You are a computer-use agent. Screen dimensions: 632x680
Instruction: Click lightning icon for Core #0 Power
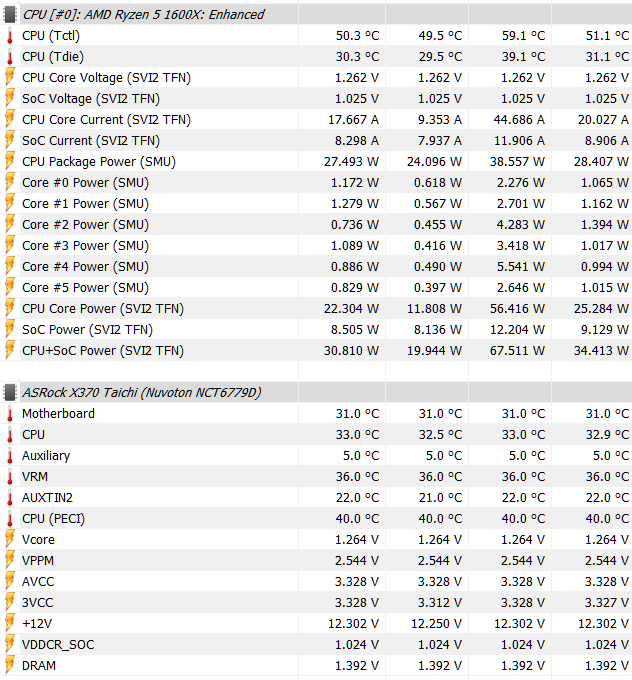10,183
